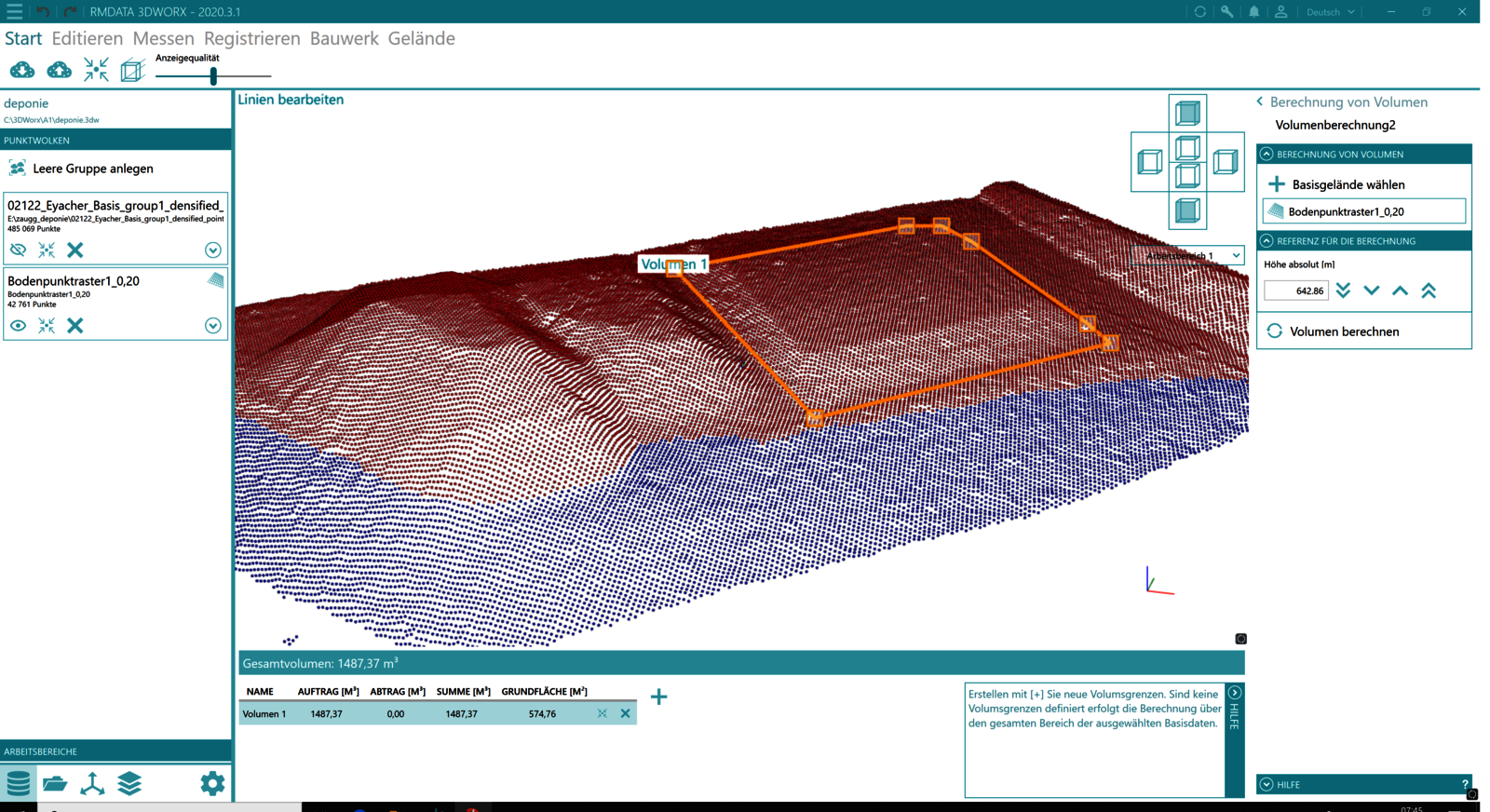
Task: Click the cloud download icon in toolbar
Action: click(x=22, y=70)
